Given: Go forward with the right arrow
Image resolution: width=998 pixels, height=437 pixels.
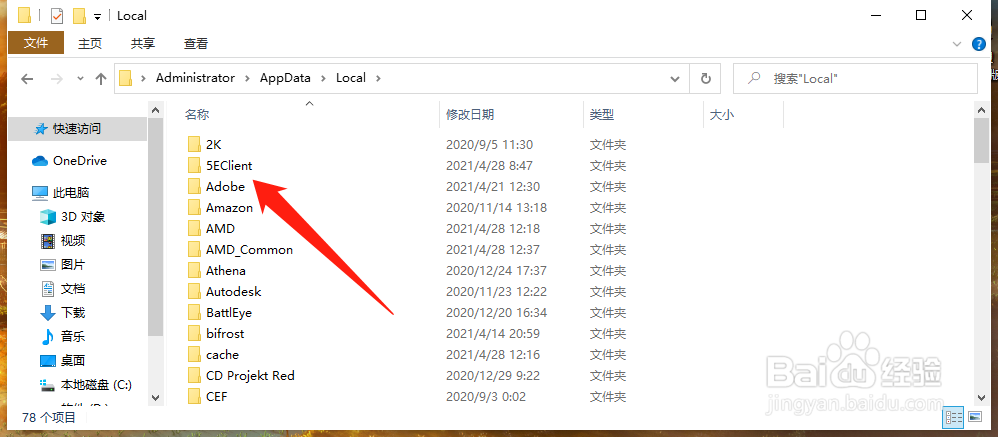Looking at the screenshot, I should pyautogui.click(x=57, y=79).
